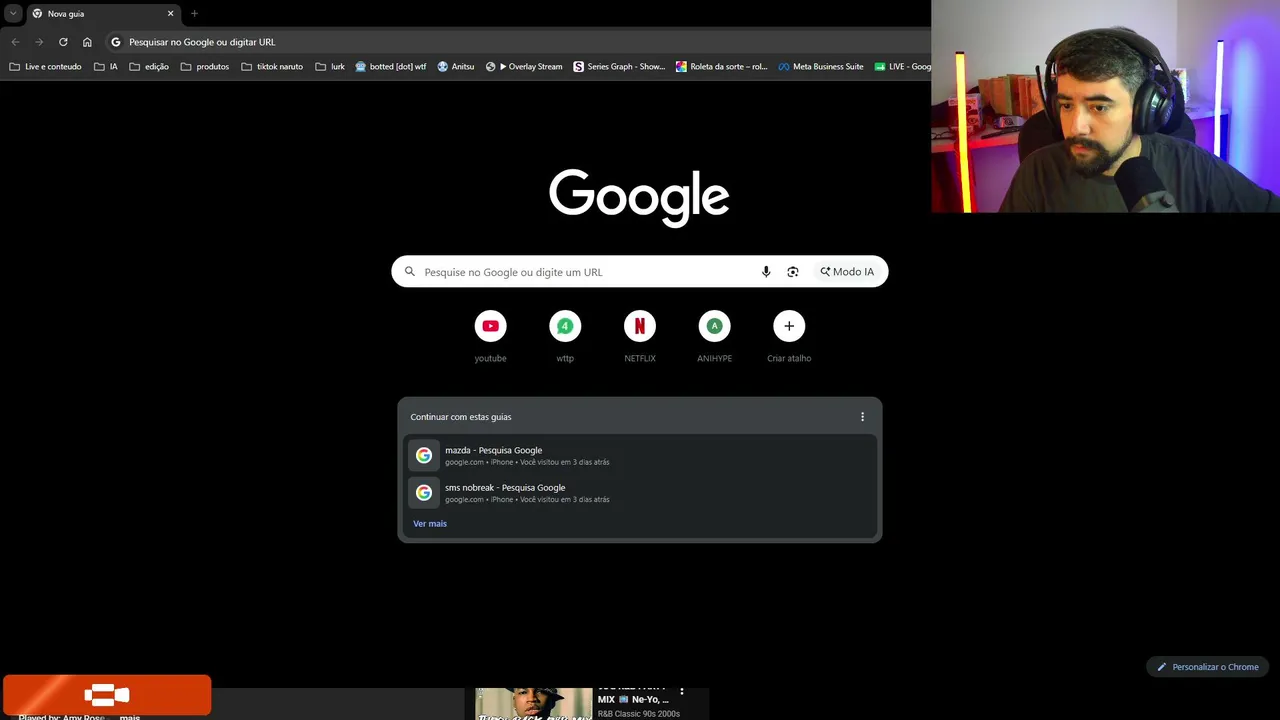1280x720 pixels.
Task: Click Personalizar o Chrome button
Action: point(1207,667)
